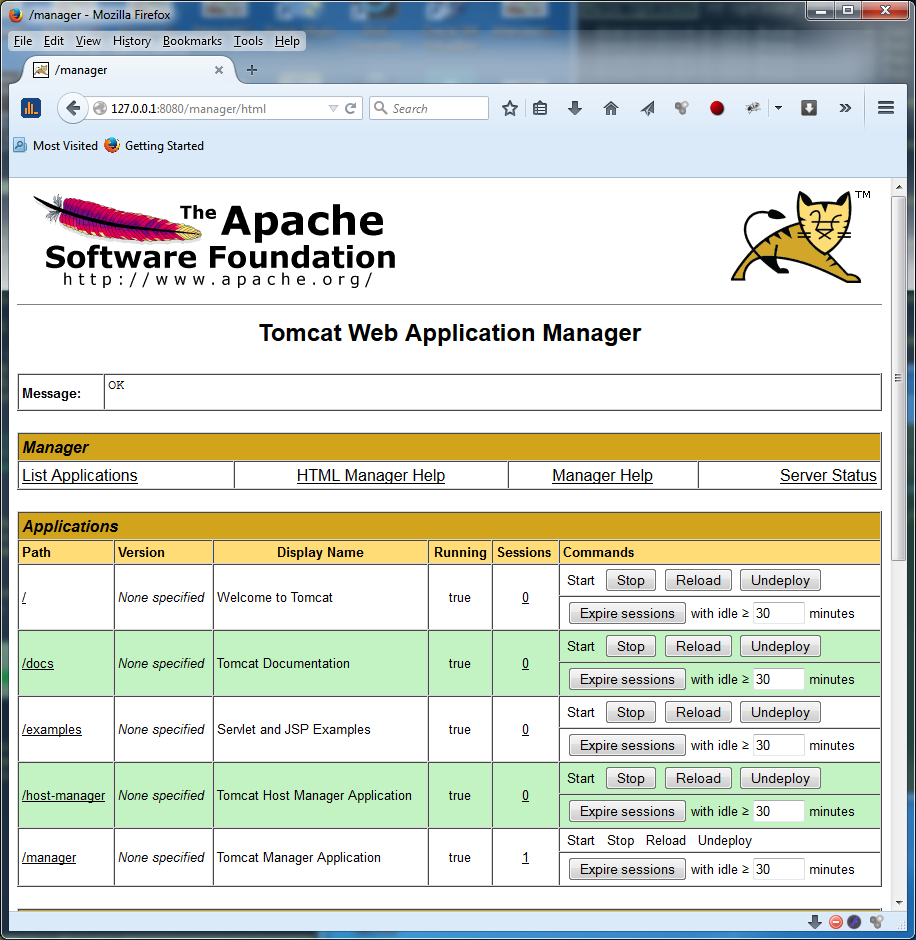The height and width of the screenshot is (940, 916).
Task: Click Stop for the /docs application
Action: pos(630,647)
